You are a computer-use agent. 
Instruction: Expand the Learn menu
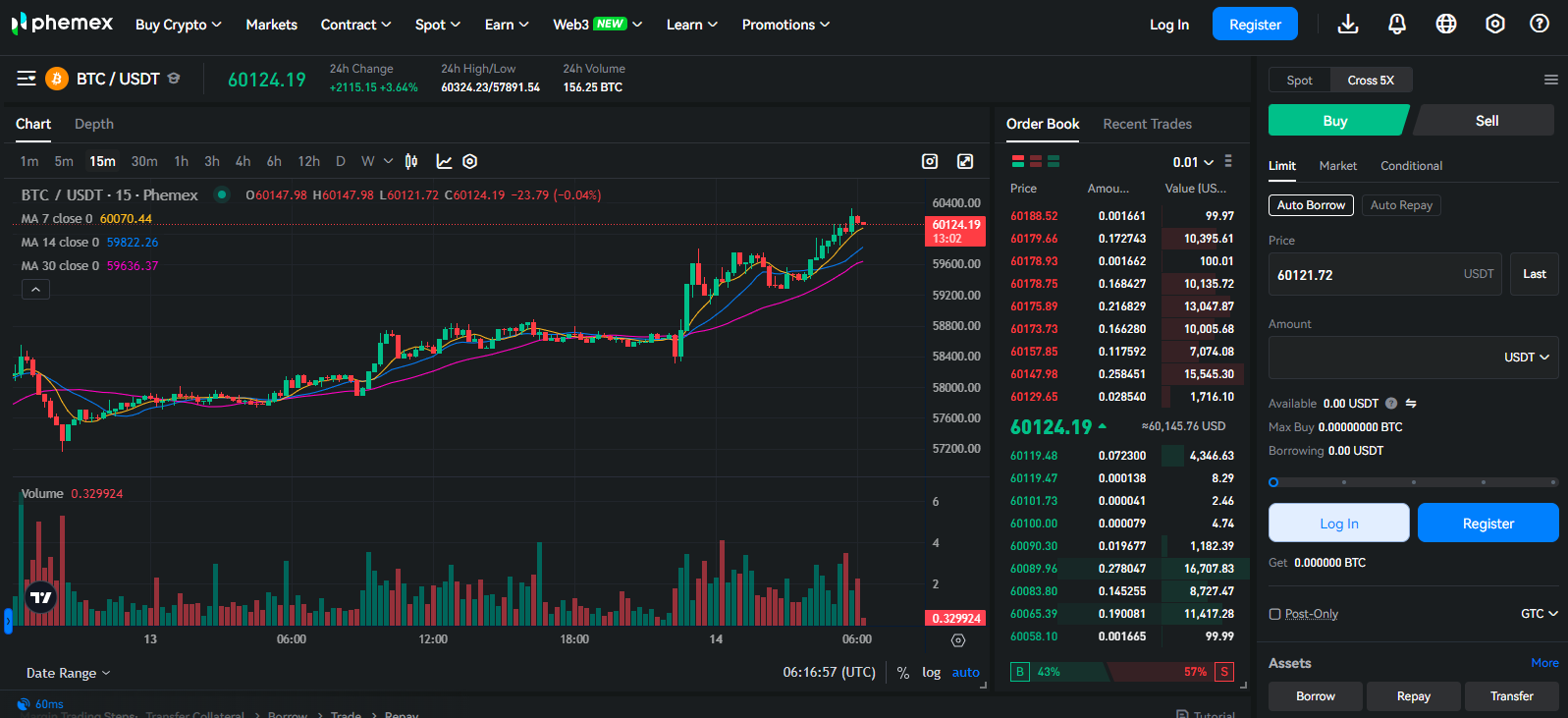point(691,25)
